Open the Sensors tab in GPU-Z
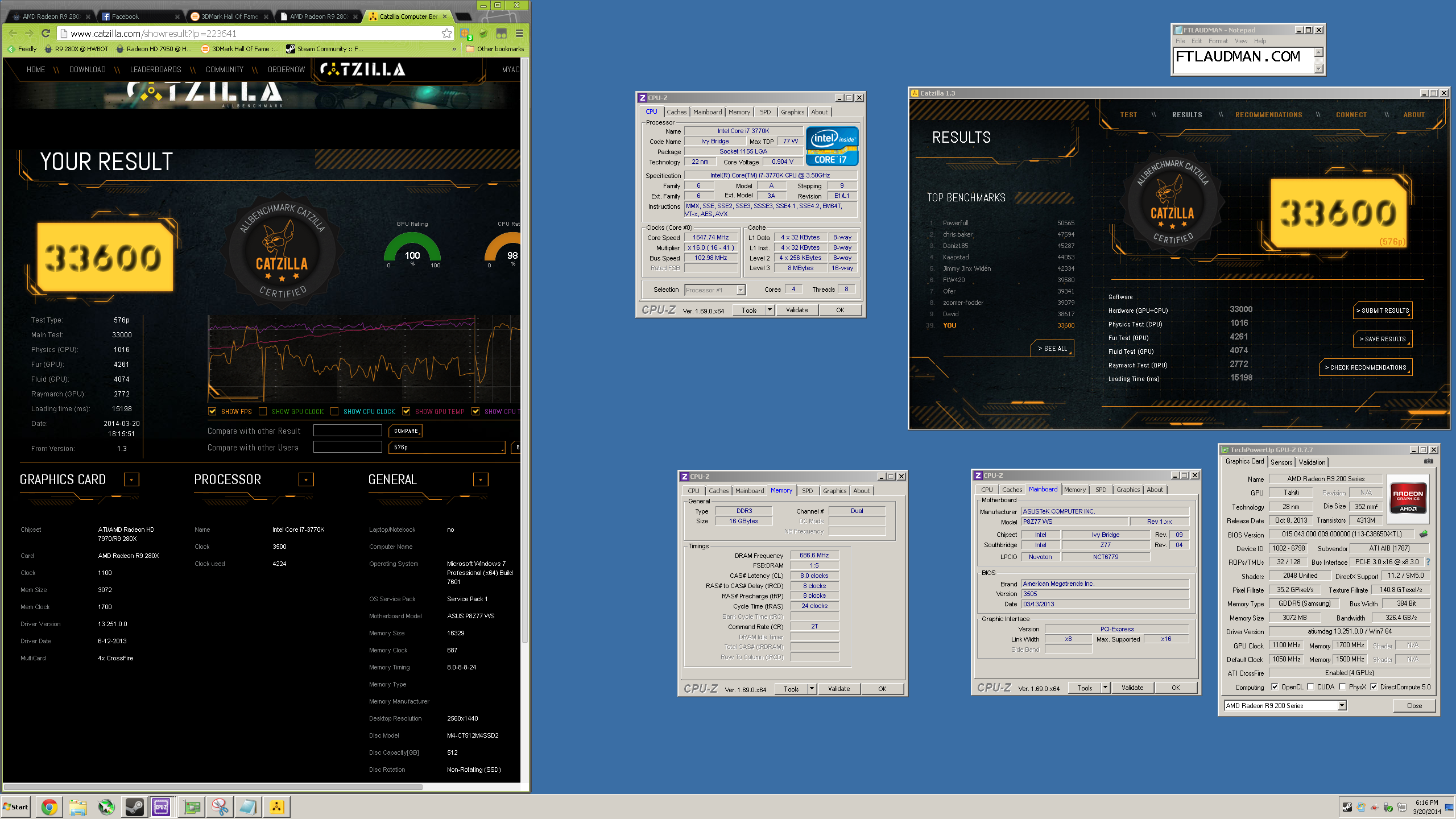 1281,462
